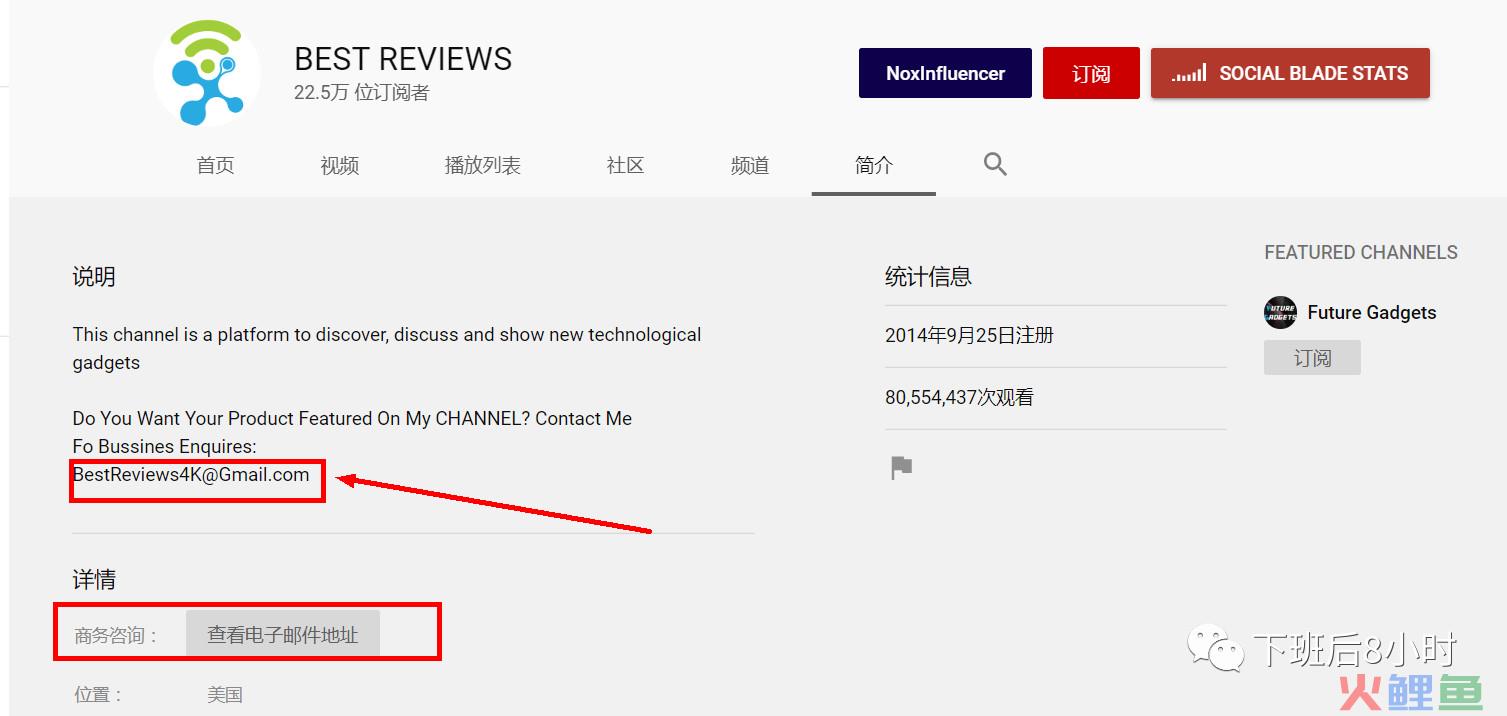1507x716 pixels.
Task: Click the BEST REVIEWS channel avatar
Action: pyautogui.click(x=207, y=73)
